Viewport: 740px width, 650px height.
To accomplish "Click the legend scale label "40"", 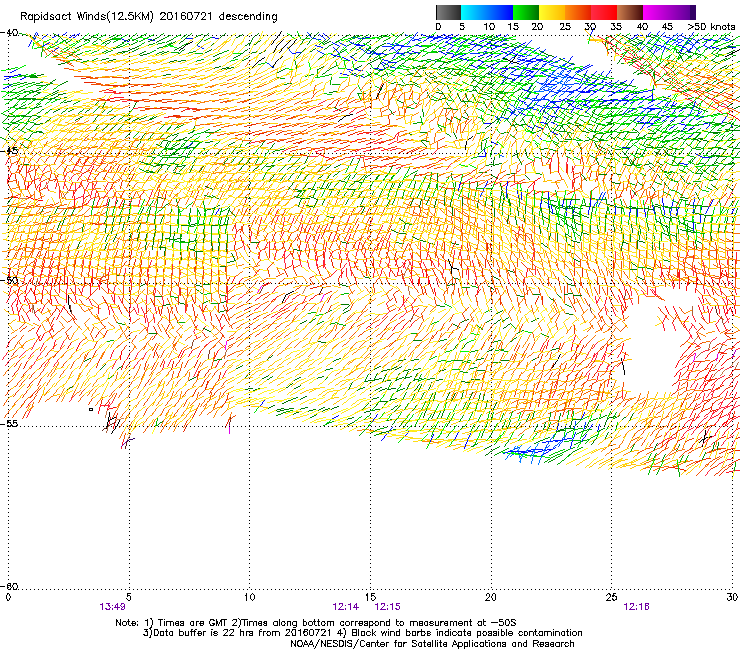I will pyautogui.click(x=642, y=27).
